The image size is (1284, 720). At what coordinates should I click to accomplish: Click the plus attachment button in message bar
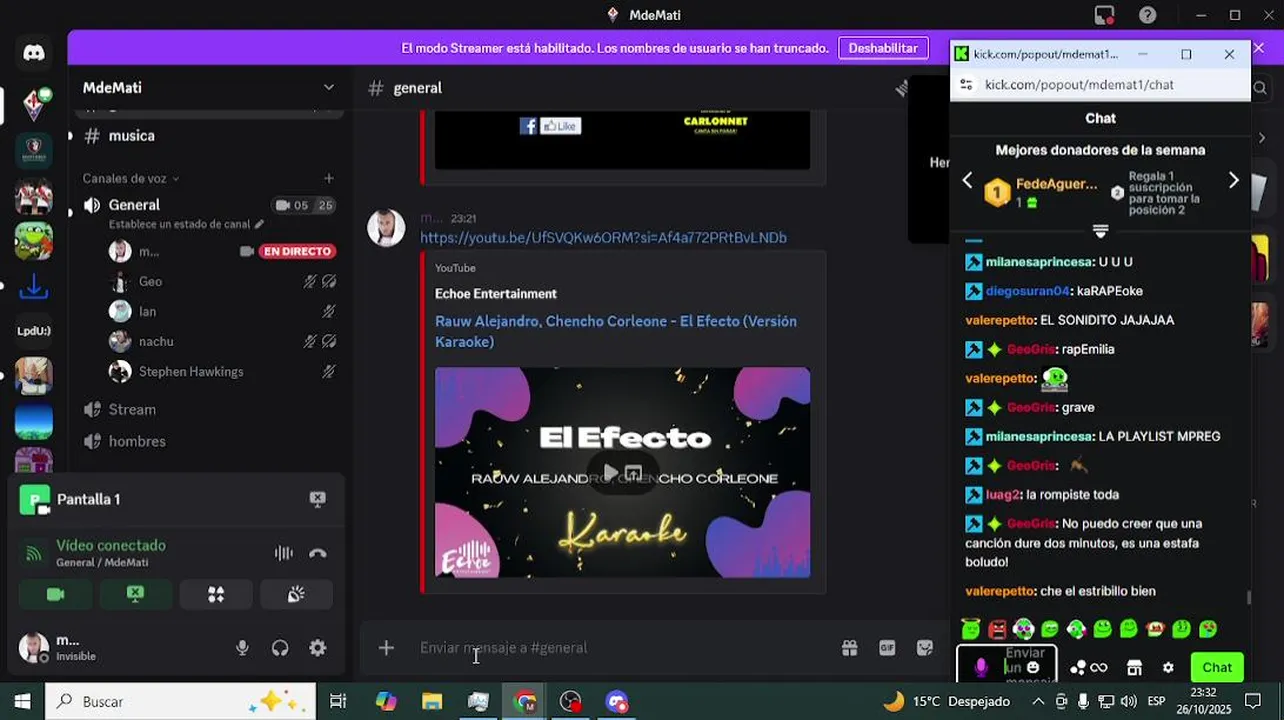[x=386, y=648]
